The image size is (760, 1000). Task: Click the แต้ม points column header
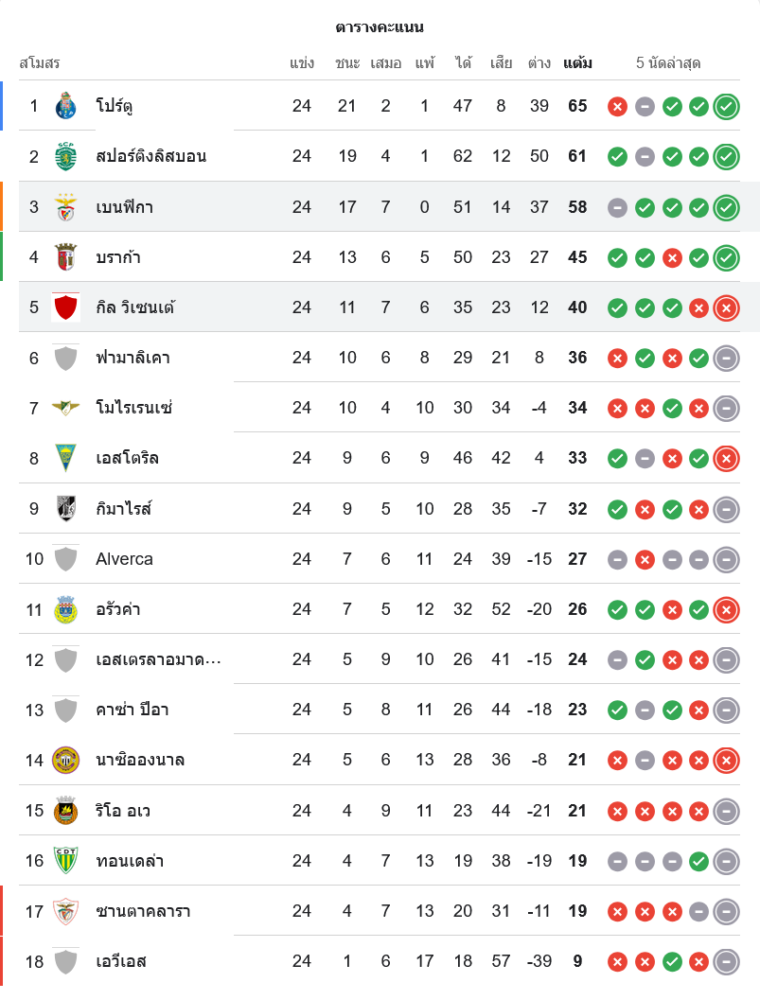577,63
